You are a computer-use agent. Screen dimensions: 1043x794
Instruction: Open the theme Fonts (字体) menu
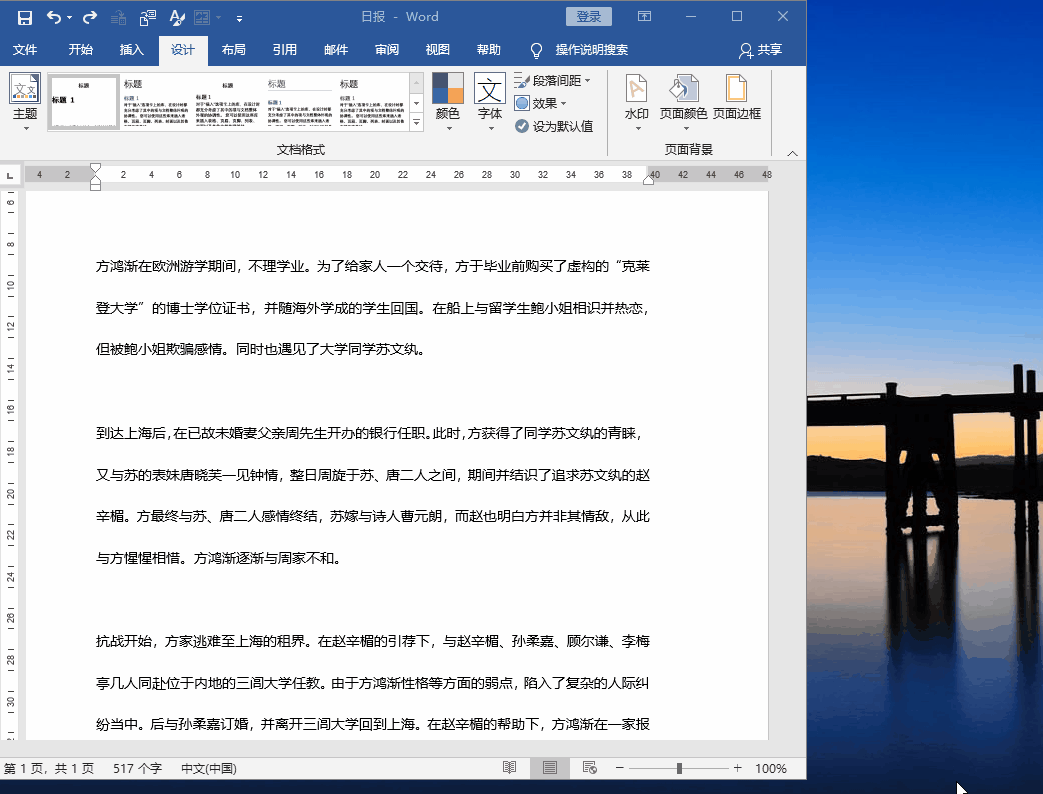(x=490, y=102)
